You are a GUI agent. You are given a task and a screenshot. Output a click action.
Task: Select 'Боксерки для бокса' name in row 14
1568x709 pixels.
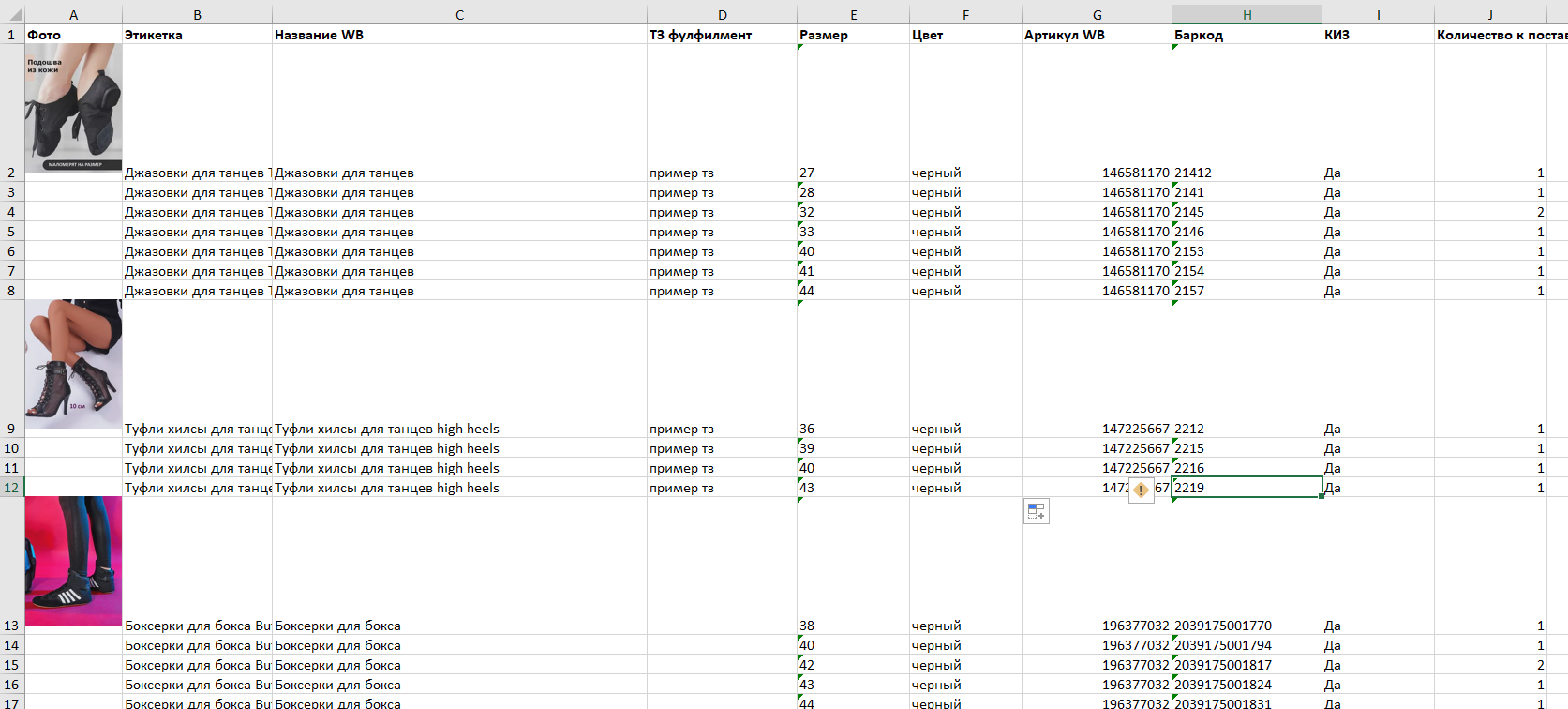tap(459, 645)
